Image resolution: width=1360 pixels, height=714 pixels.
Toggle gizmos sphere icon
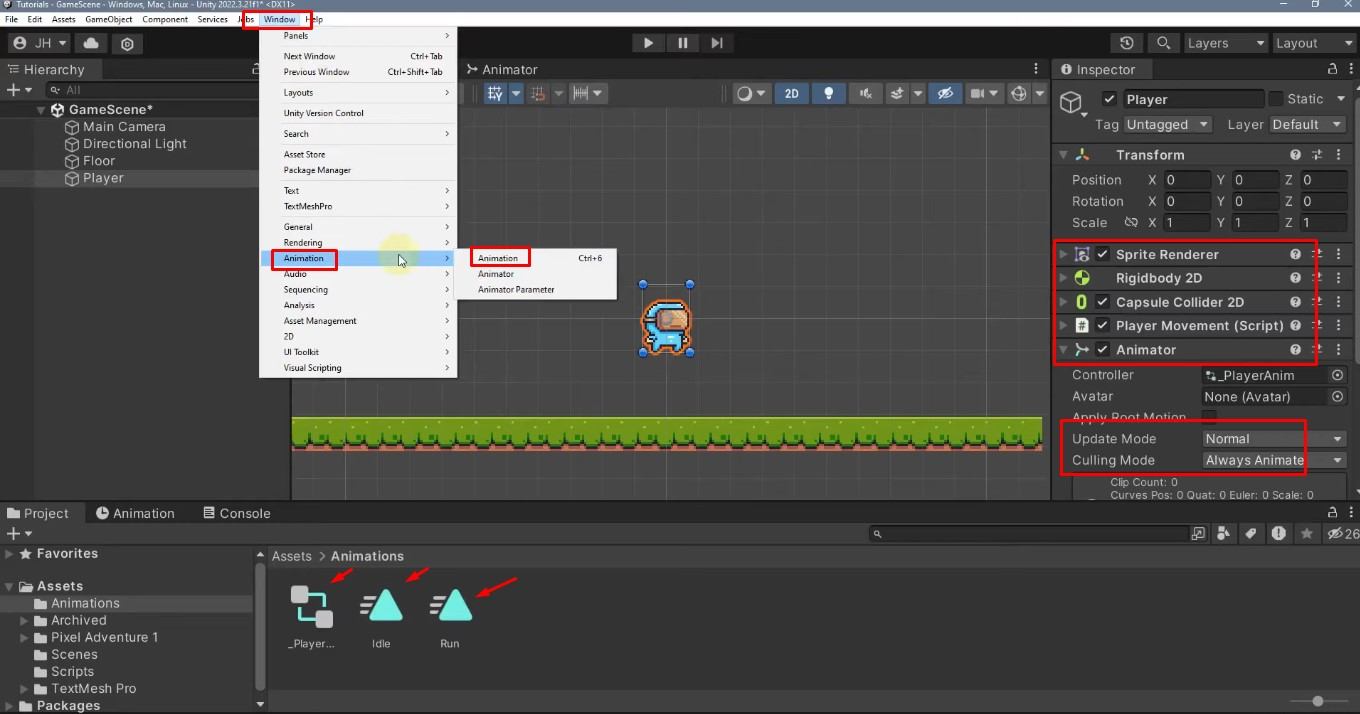pos(1019,93)
